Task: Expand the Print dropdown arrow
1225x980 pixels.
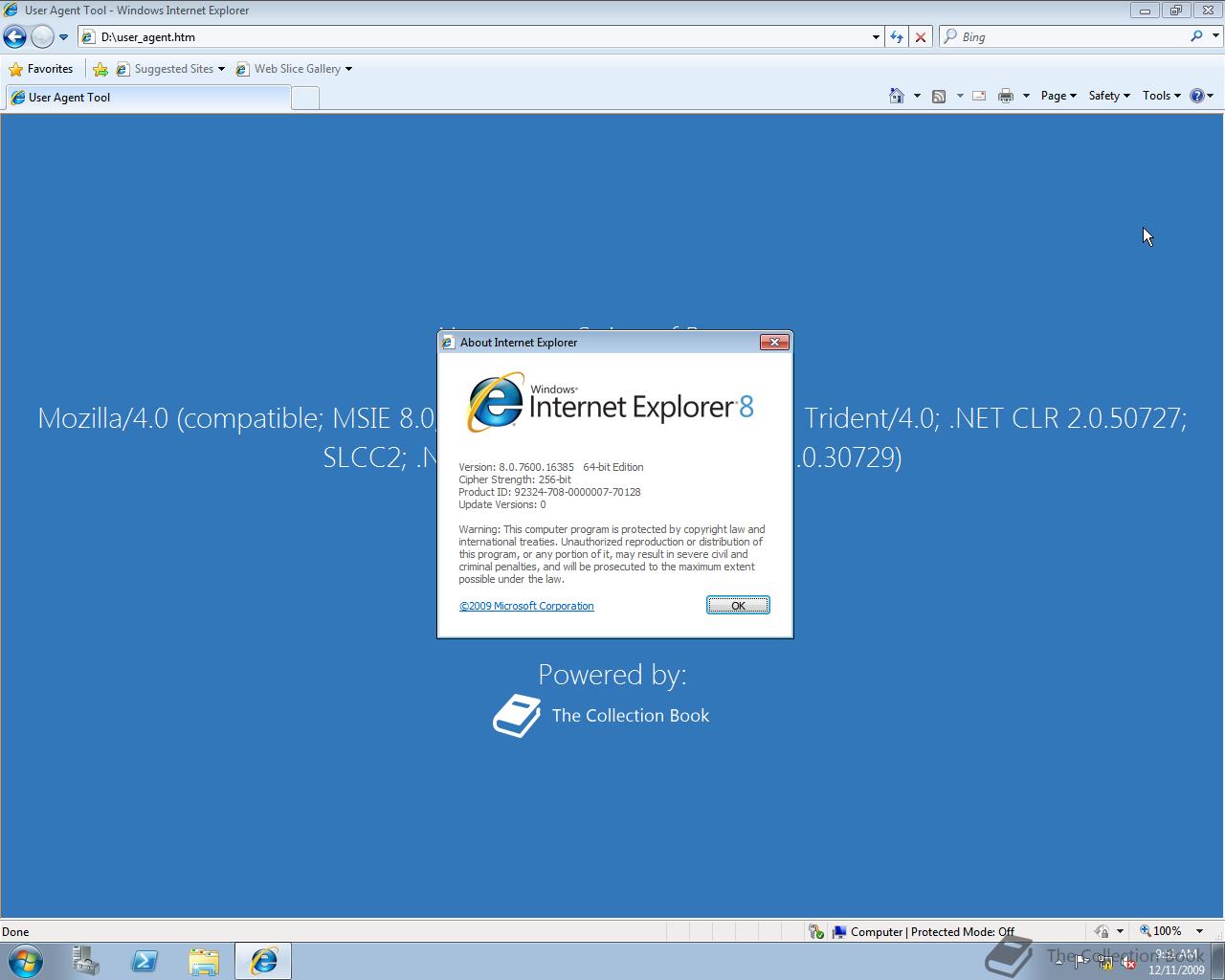Action: [1026, 96]
